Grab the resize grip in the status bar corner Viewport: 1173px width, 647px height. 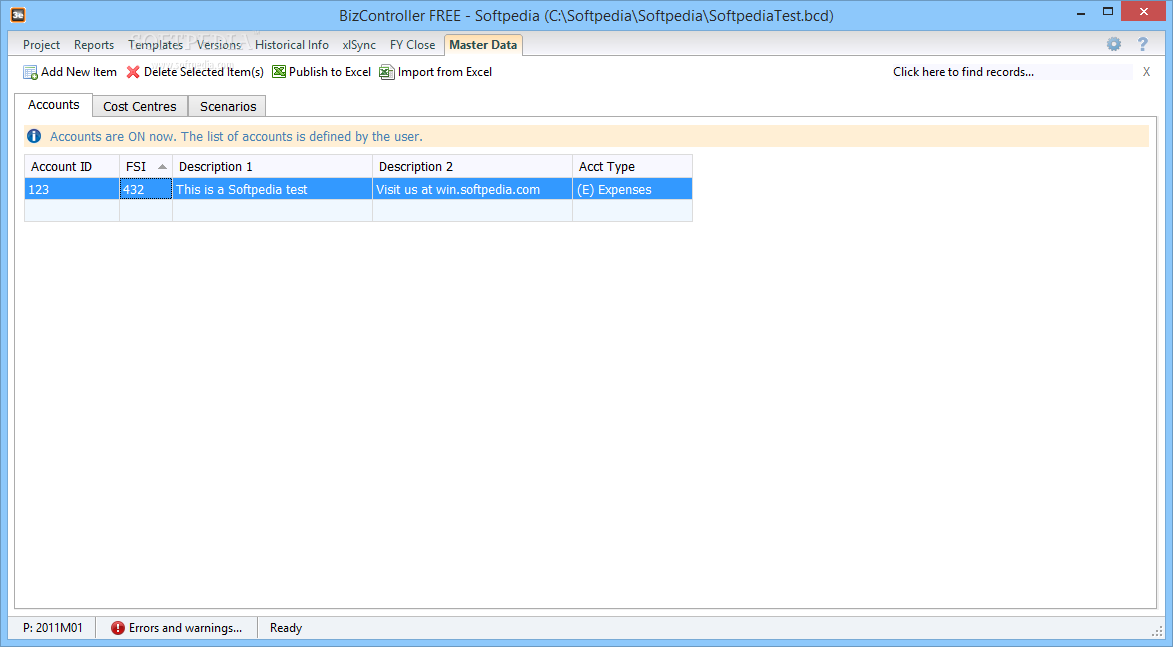pos(1157,631)
